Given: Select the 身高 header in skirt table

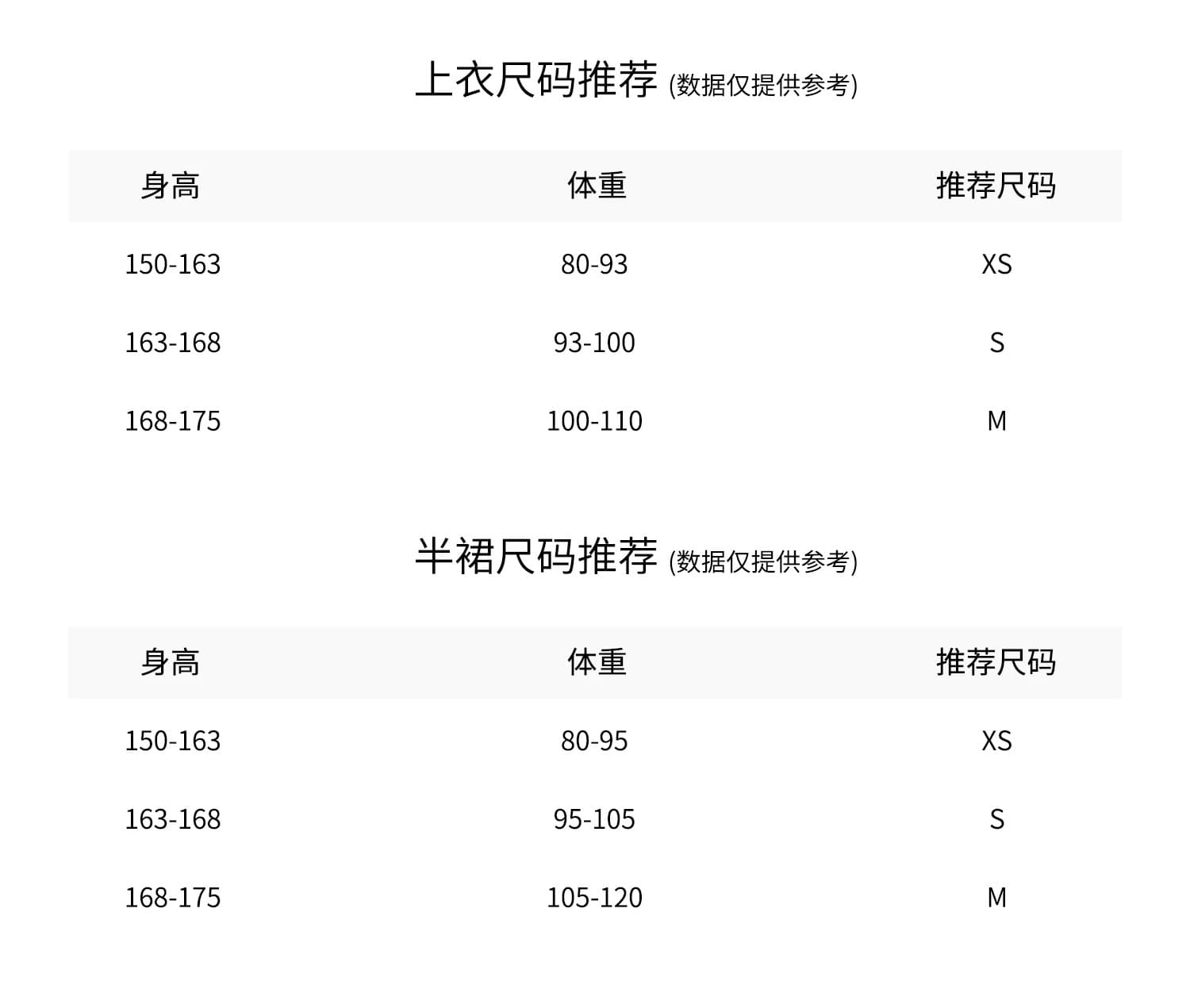Looking at the screenshot, I should (x=170, y=662).
